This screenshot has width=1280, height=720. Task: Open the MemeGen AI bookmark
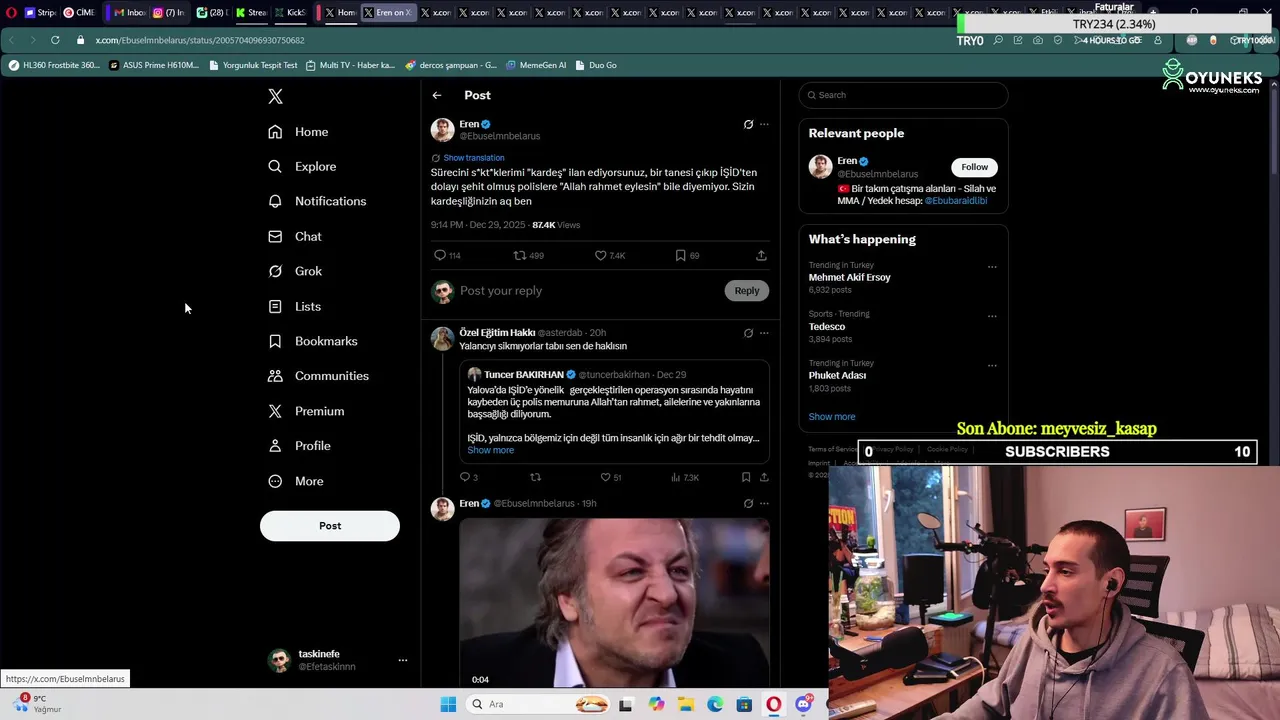536,65
